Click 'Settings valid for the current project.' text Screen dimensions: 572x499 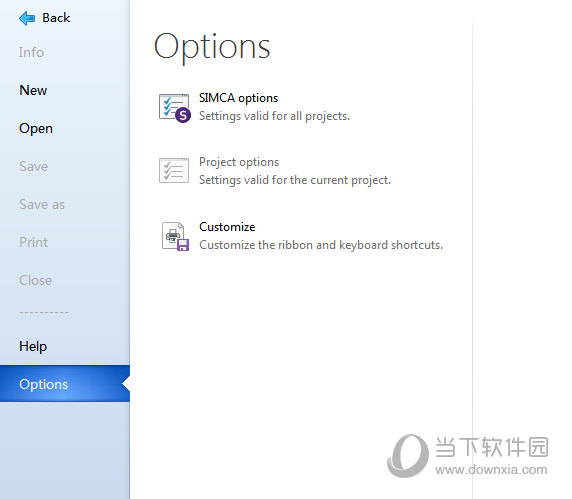coord(295,180)
